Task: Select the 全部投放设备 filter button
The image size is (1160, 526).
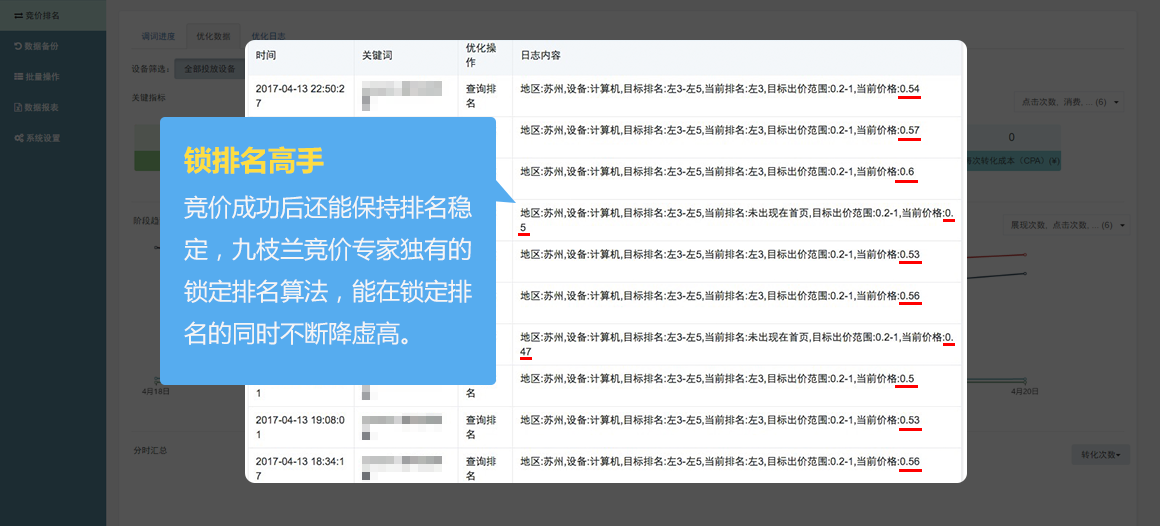Action: click(209, 69)
